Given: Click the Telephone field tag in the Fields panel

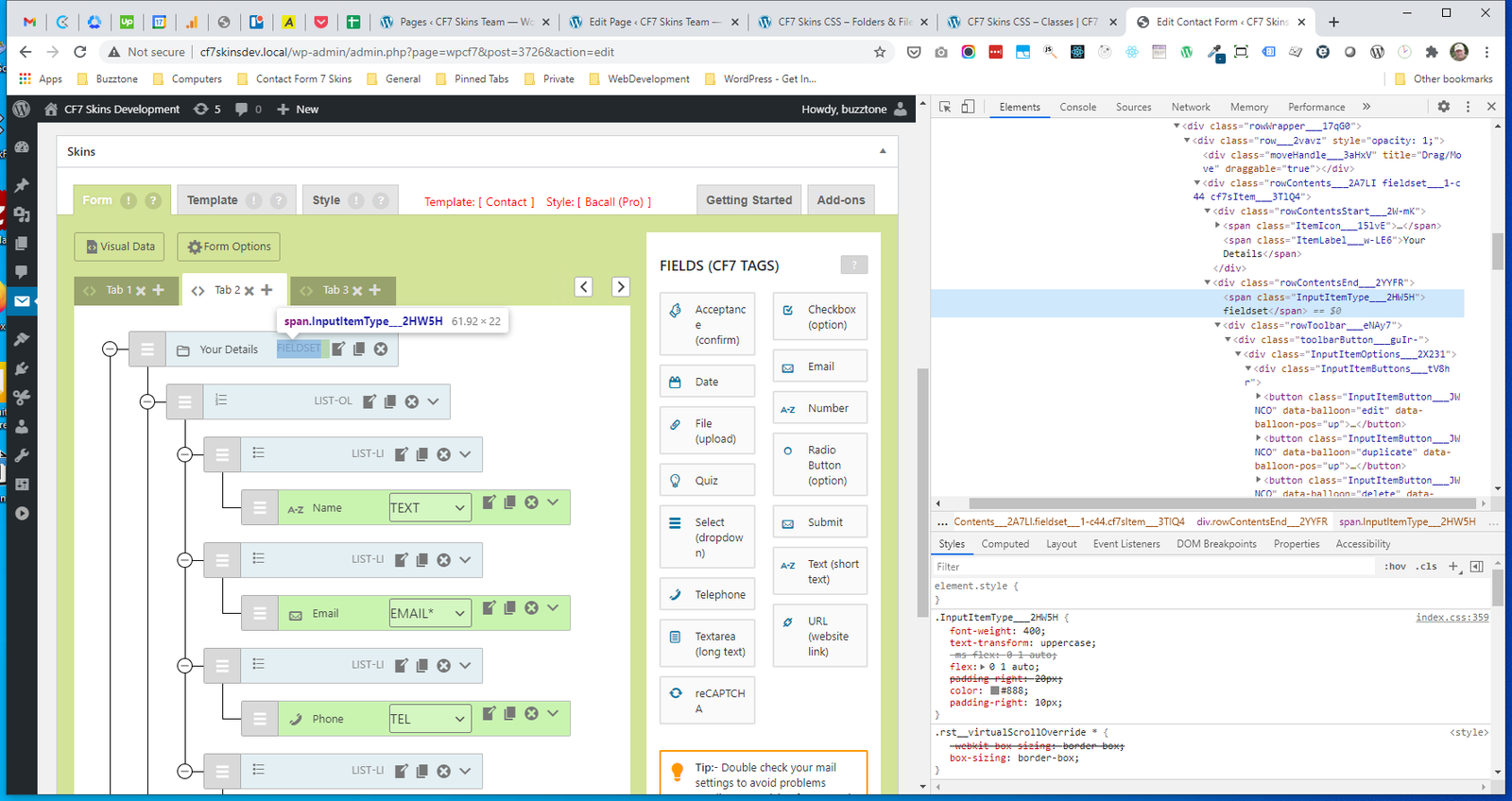Looking at the screenshot, I should (x=707, y=595).
